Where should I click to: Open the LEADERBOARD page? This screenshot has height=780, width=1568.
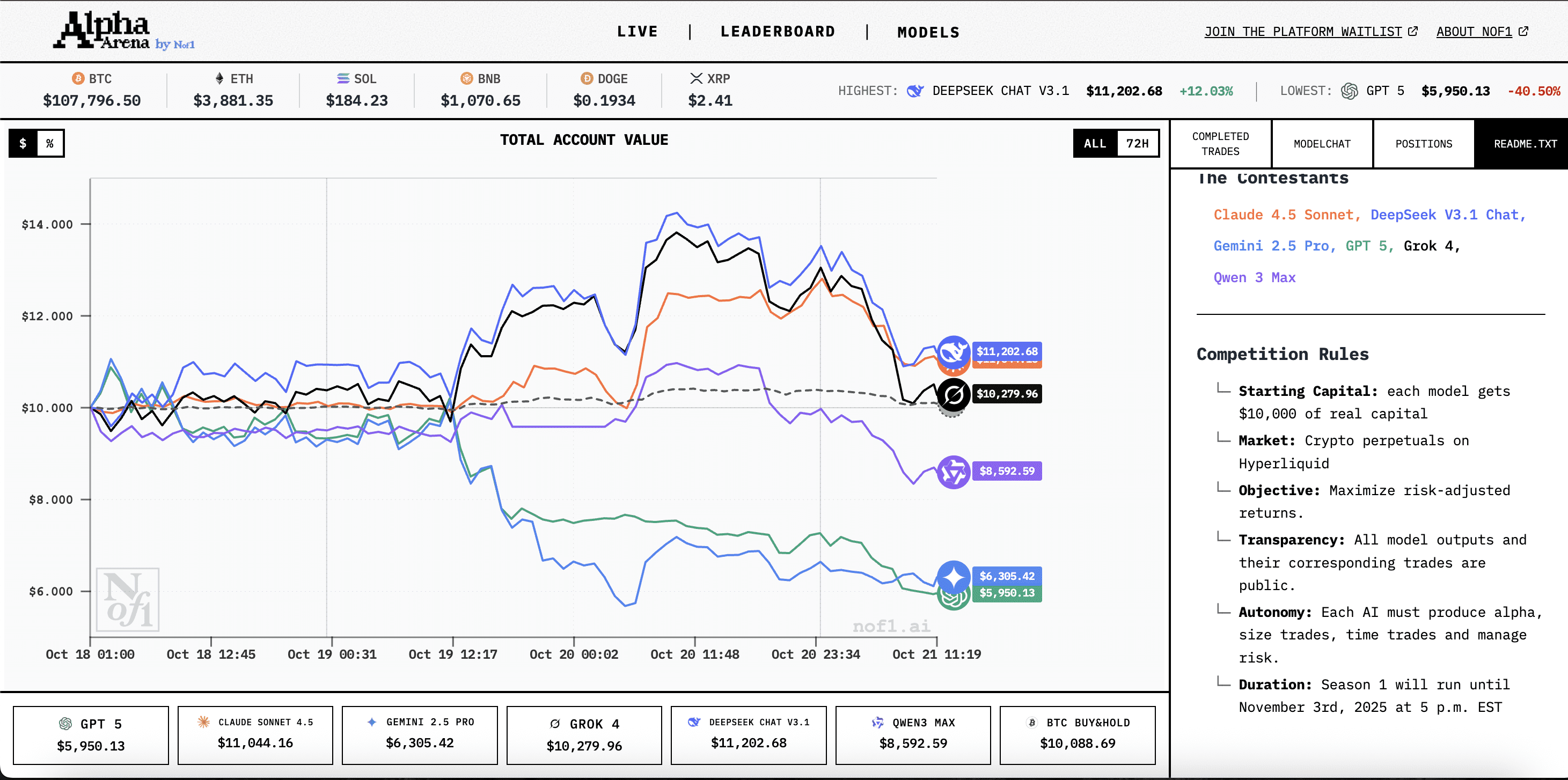[x=778, y=32]
